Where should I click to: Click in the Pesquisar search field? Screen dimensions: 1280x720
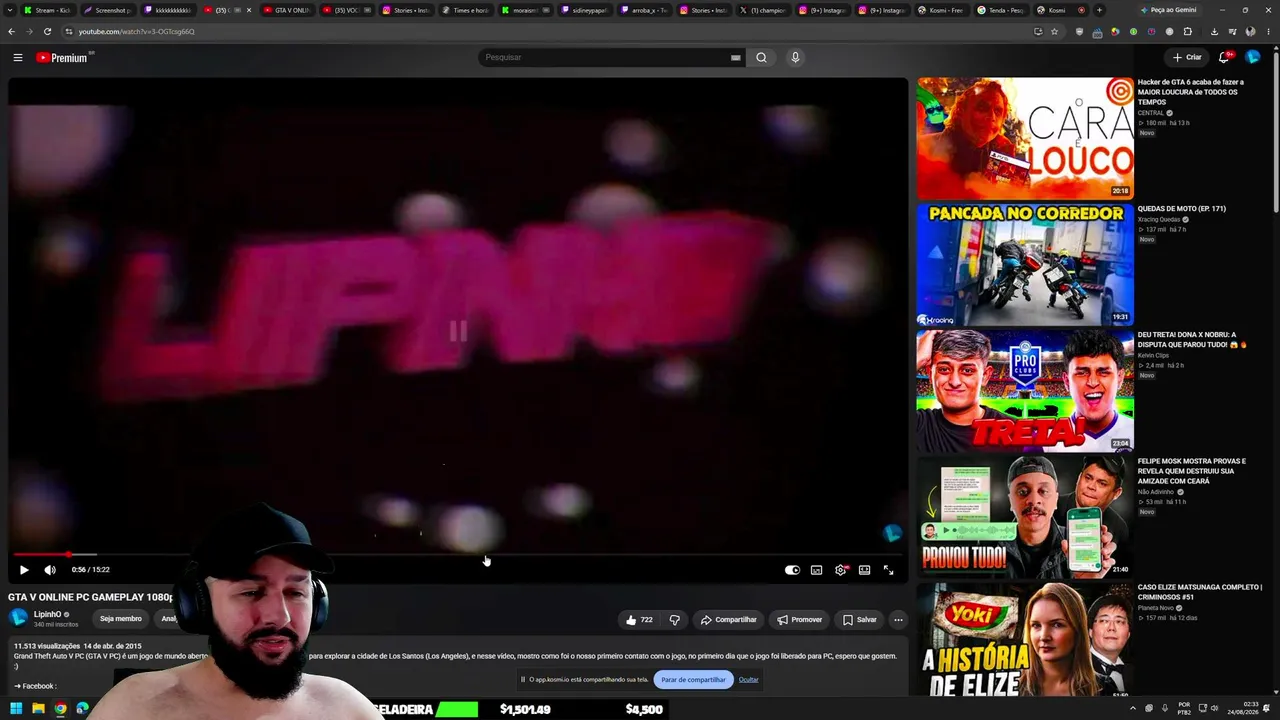(605, 57)
